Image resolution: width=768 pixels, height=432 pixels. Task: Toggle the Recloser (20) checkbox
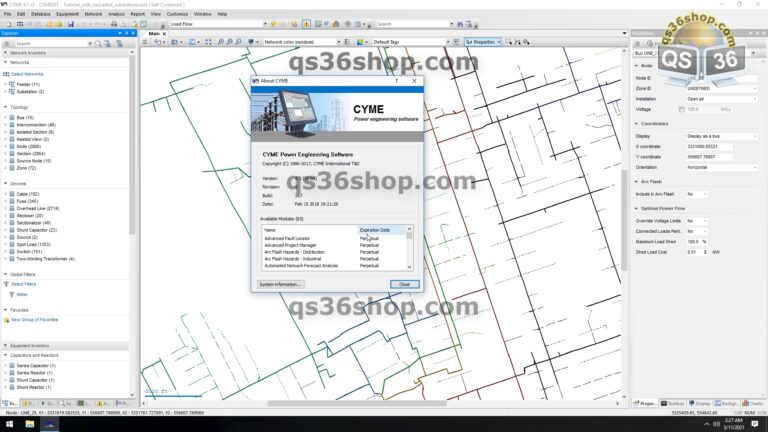(x=12, y=216)
